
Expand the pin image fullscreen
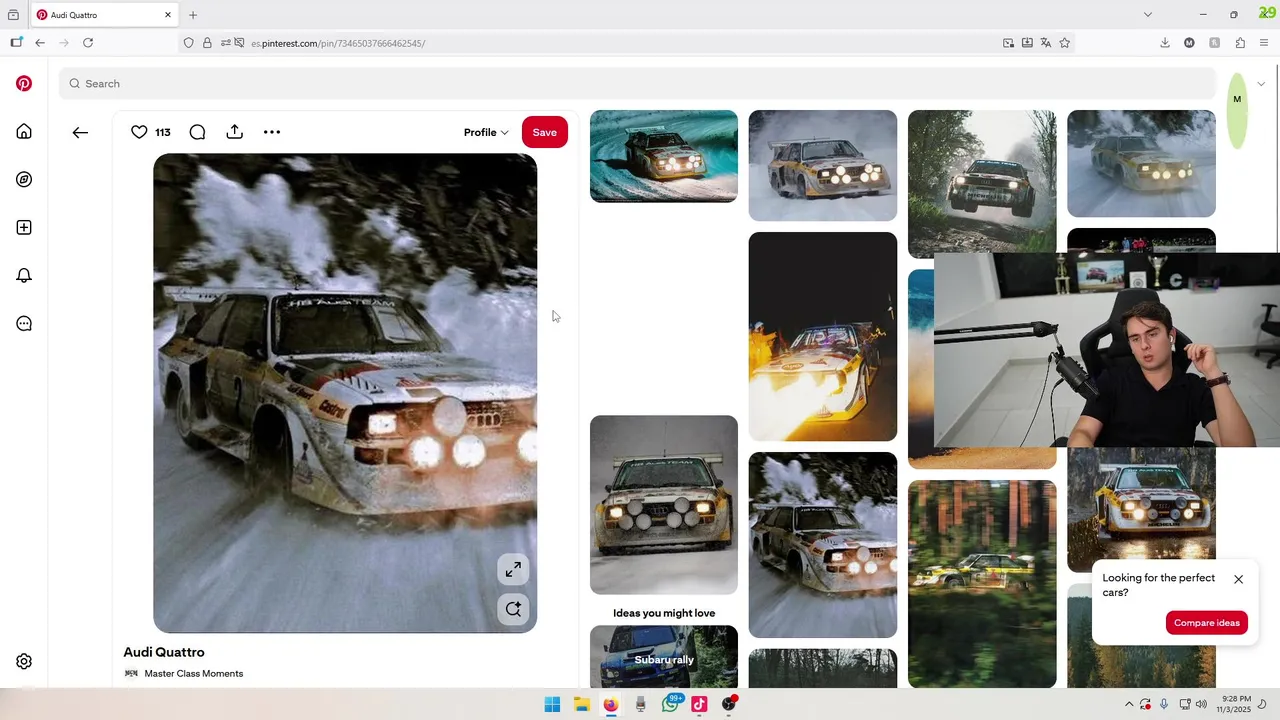(513, 569)
